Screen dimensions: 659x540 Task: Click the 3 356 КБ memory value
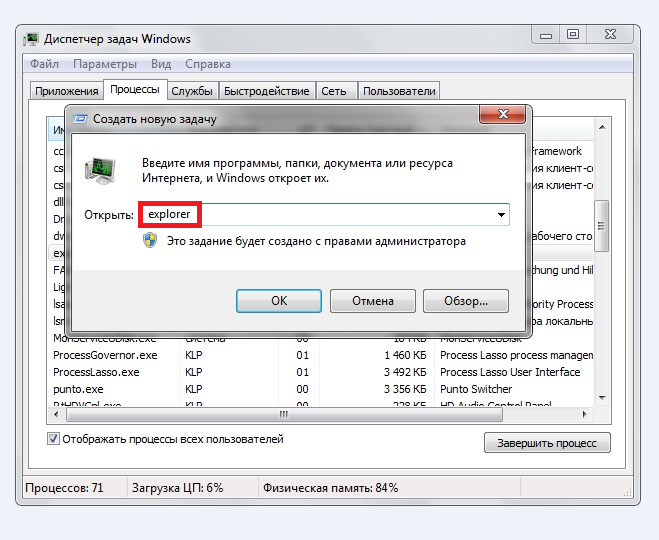pyautogui.click(x=405, y=389)
